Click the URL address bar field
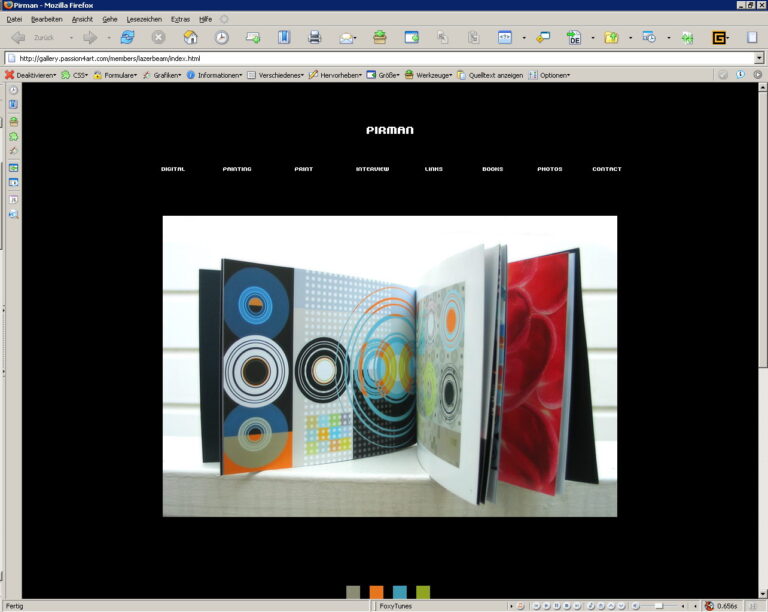This screenshot has width=768, height=612. tap(380, 58)
